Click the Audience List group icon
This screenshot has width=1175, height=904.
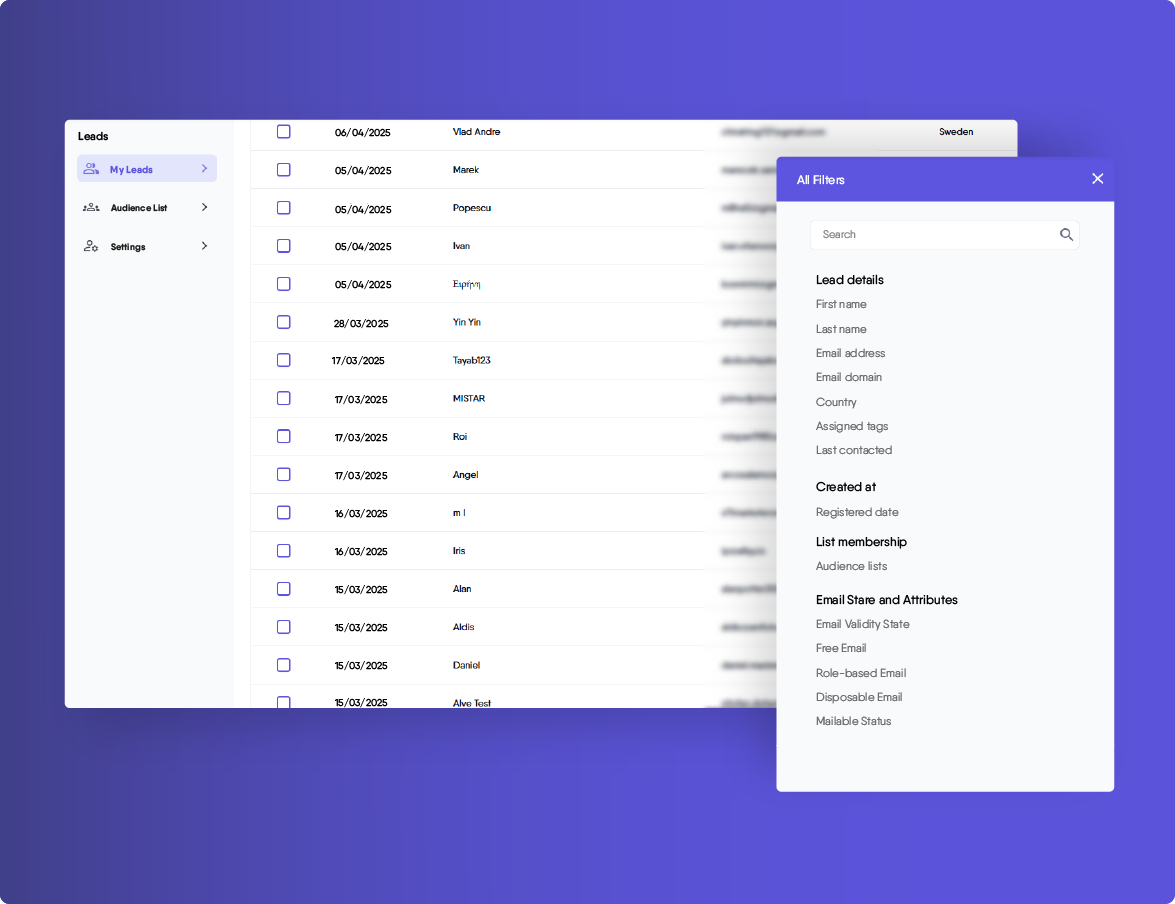[x=91, y=207]
